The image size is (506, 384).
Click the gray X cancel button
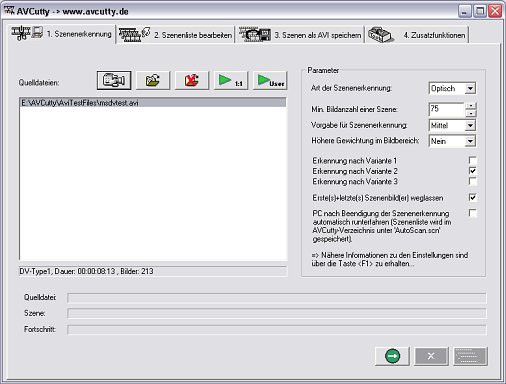[431, 356]
